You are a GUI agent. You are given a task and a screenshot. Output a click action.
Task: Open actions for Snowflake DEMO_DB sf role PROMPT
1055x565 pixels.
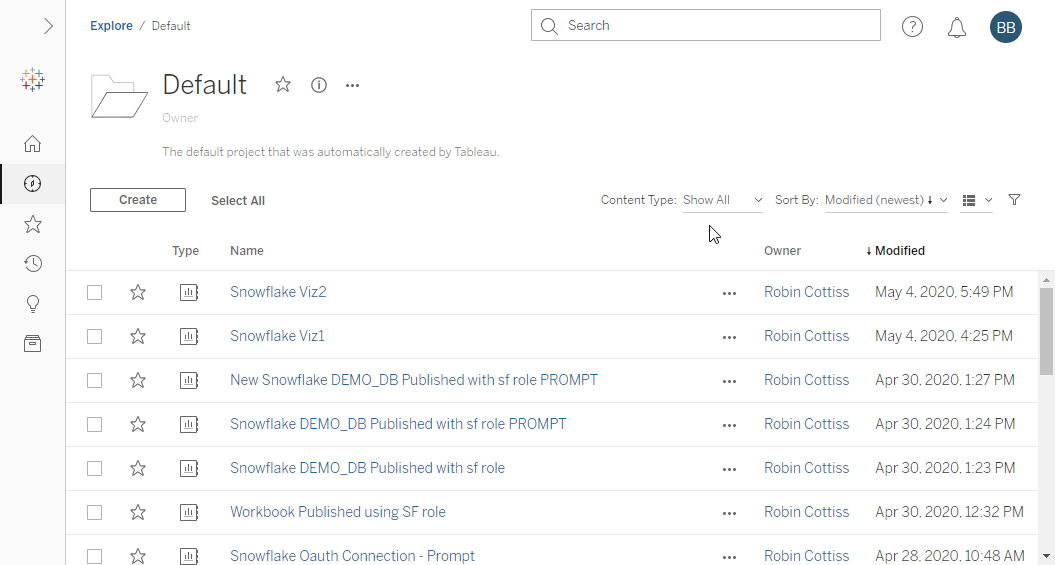tap(729, 425)
